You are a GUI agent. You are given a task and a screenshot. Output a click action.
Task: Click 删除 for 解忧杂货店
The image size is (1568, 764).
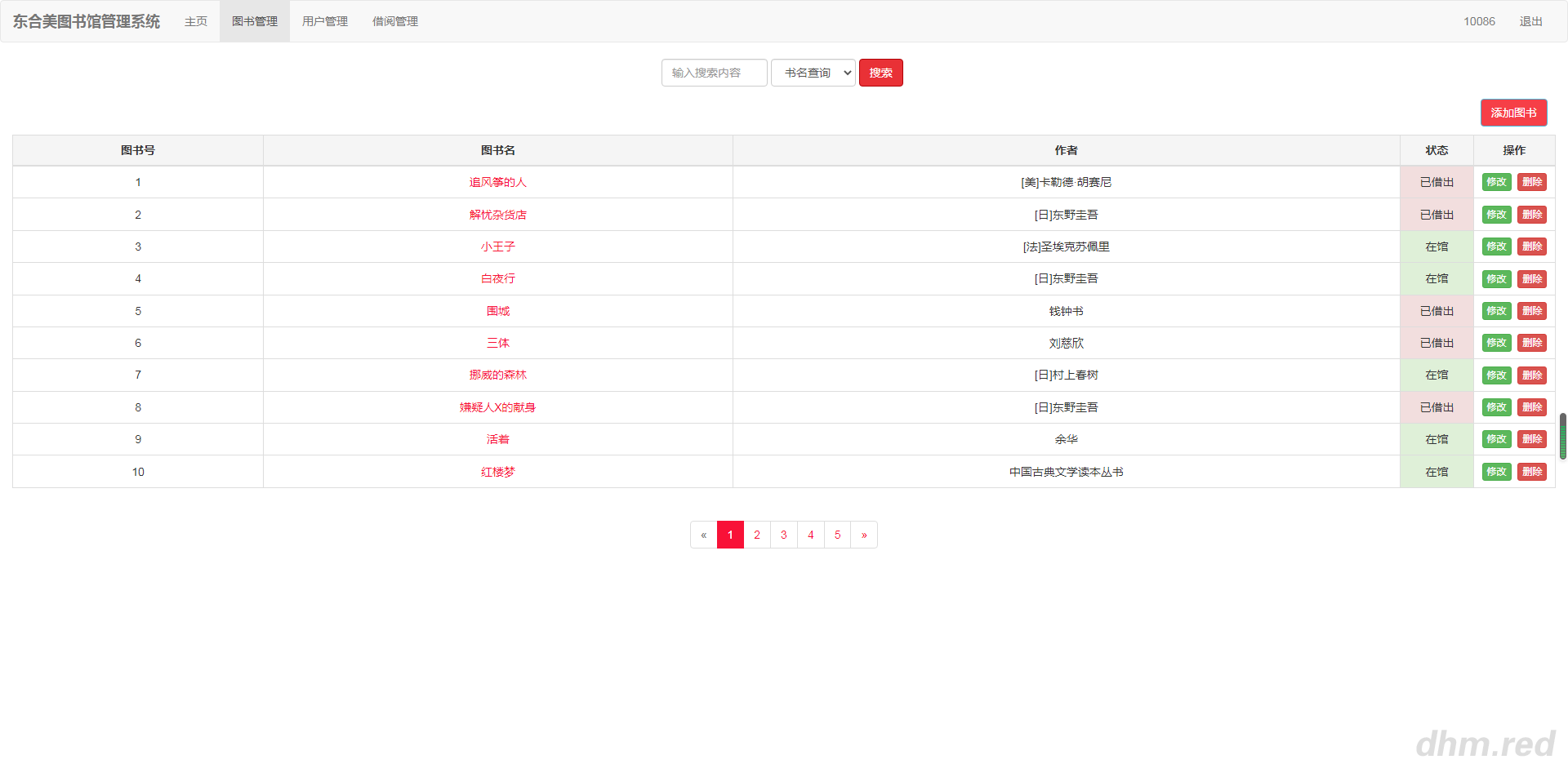pyautogui.click(x=1532, y=215)
